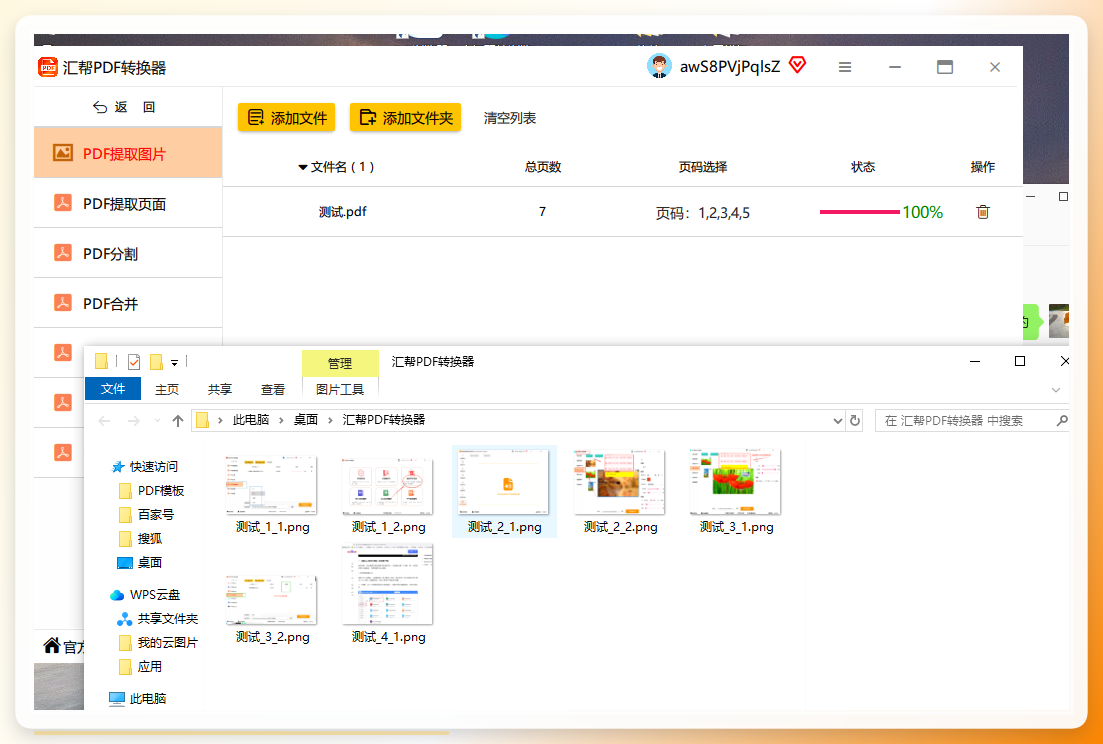Viewport: 1103px width, 744px height.
Task: Select PDF分割 in the converter sidebar
Action: [x=128, y=253]
